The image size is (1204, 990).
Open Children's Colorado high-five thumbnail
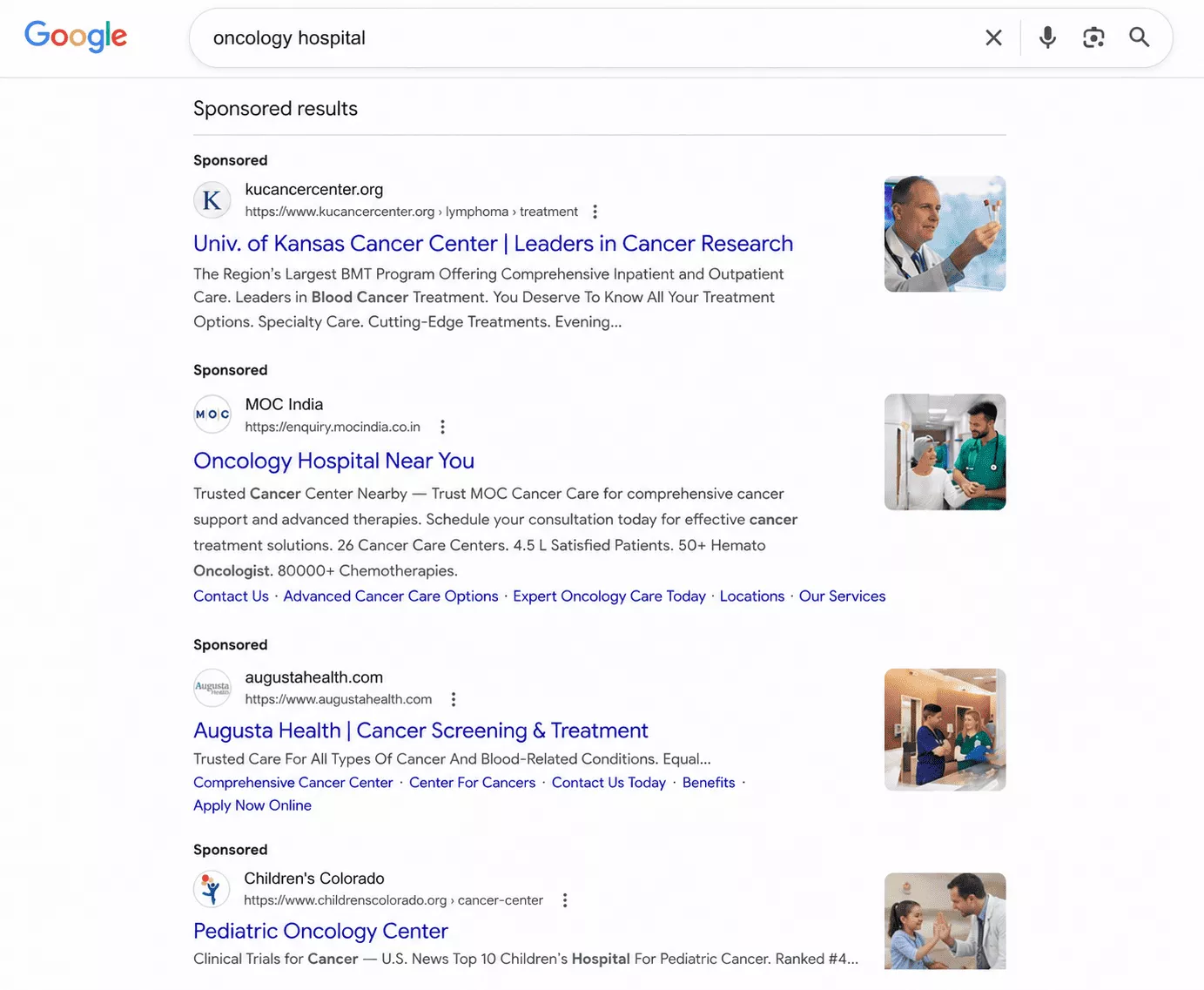point(945,921)
